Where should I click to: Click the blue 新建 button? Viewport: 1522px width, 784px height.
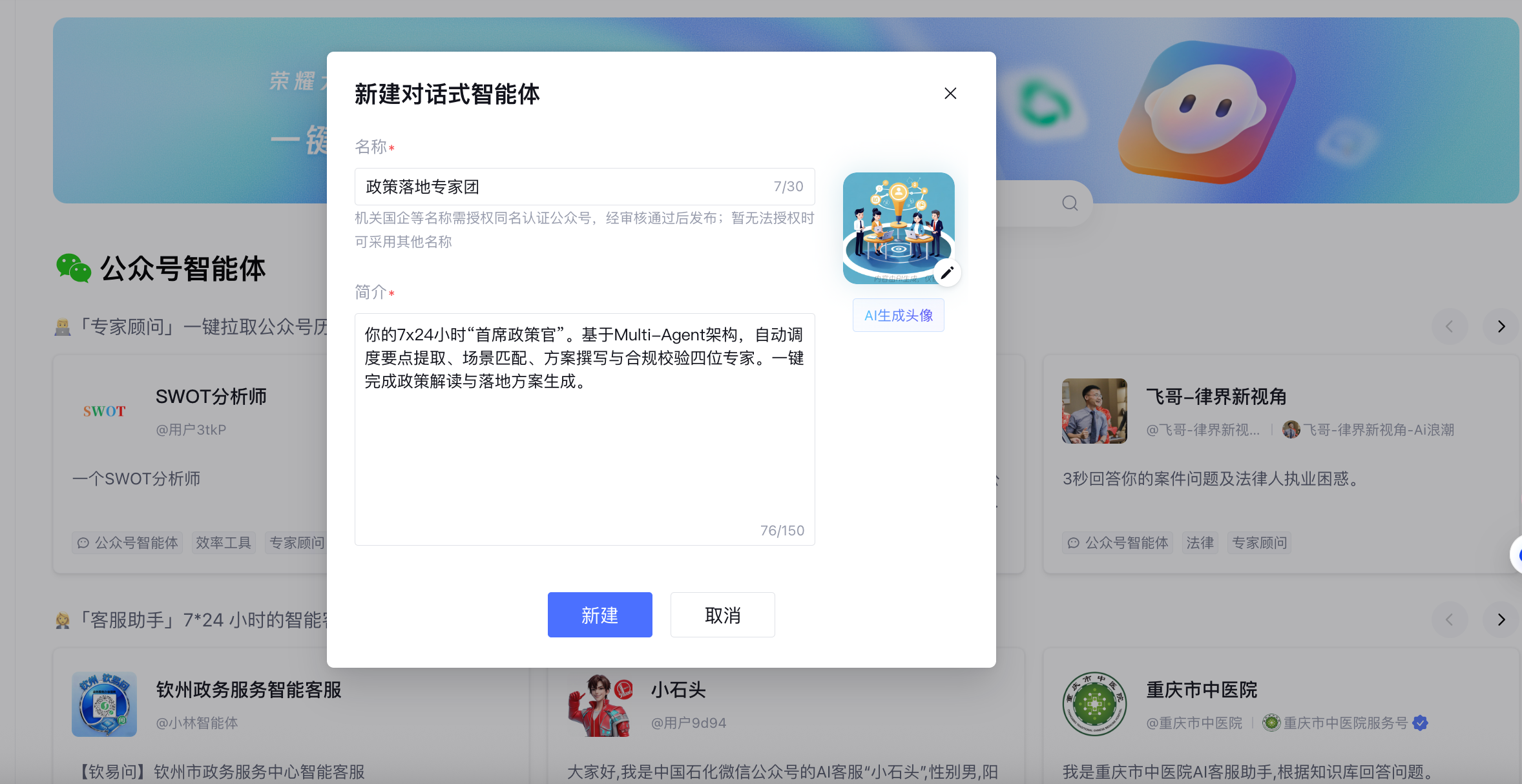tap(599, 615)
